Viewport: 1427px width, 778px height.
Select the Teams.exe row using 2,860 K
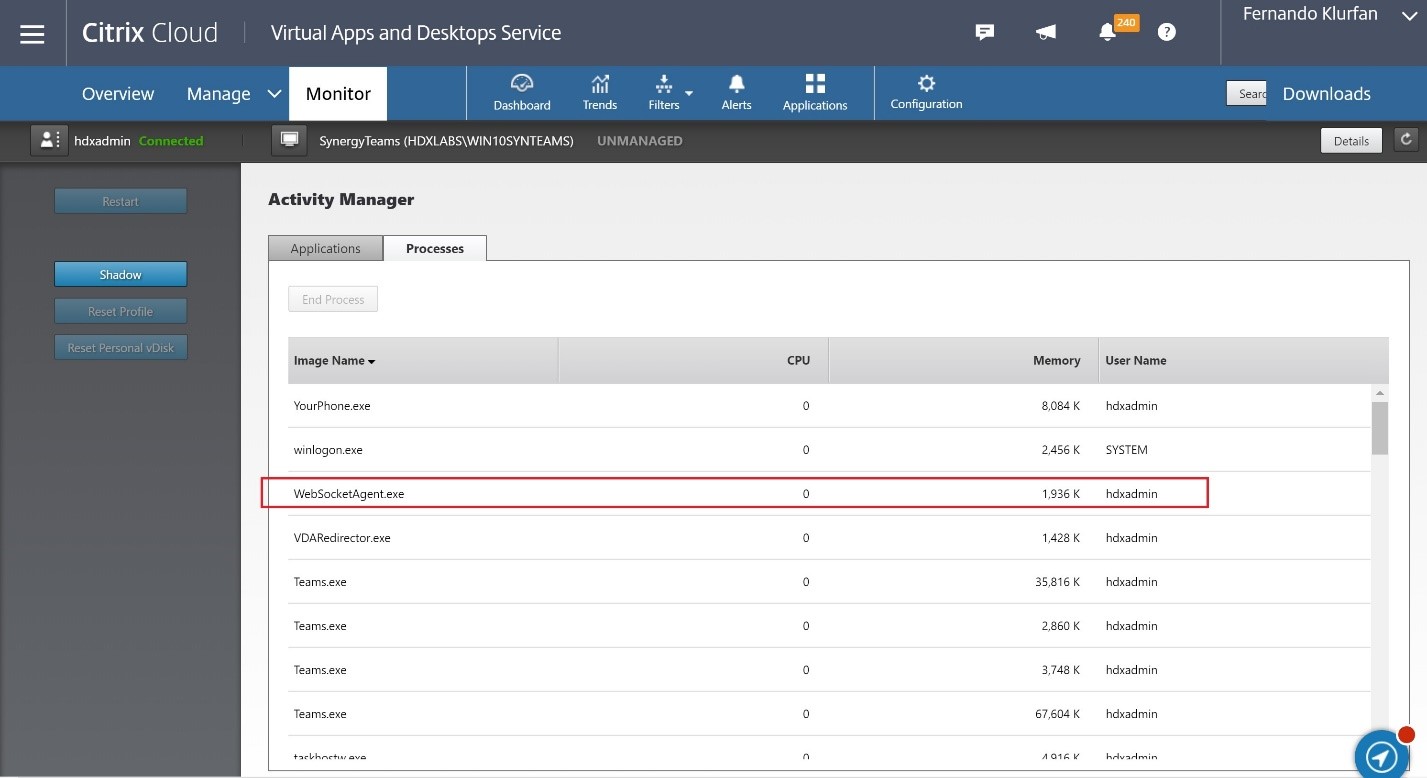[x=830, y=626]
